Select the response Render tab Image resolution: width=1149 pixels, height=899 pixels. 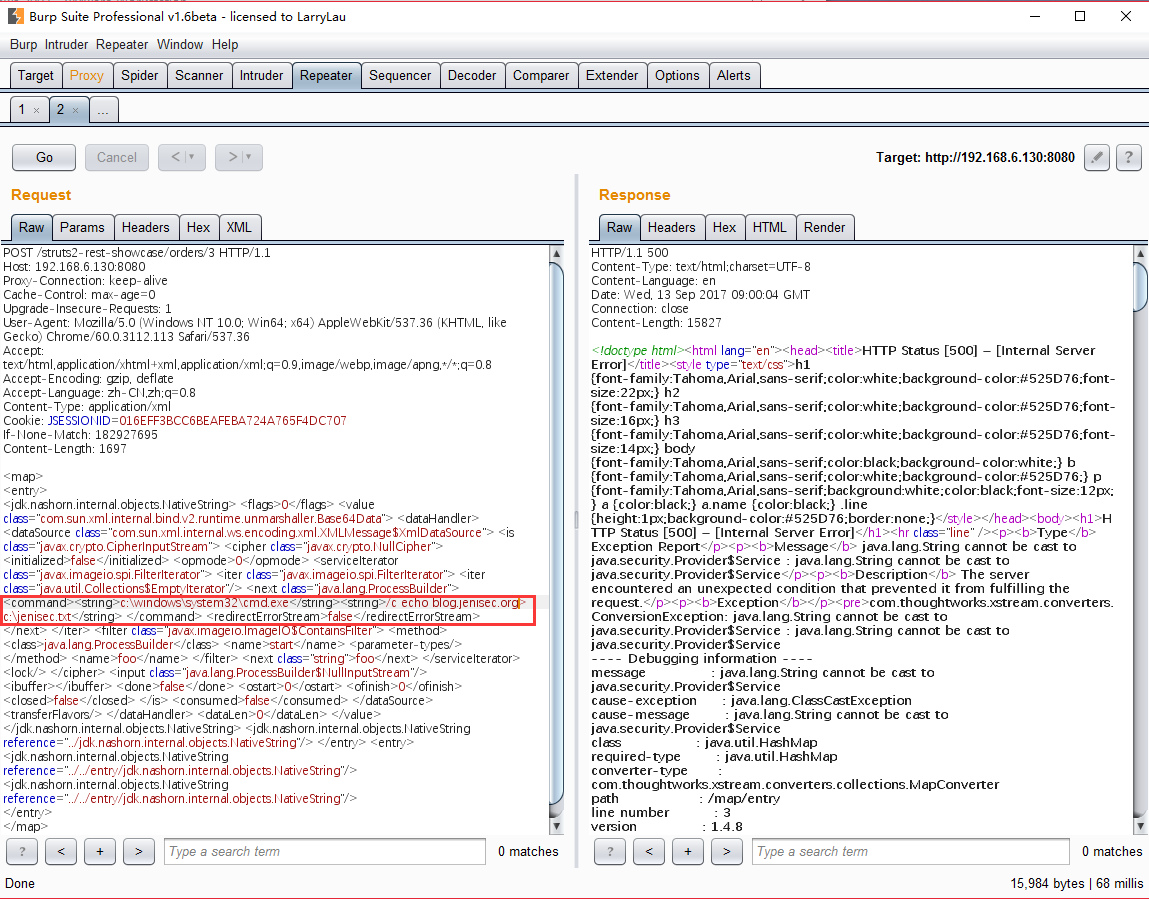(824, 227)
